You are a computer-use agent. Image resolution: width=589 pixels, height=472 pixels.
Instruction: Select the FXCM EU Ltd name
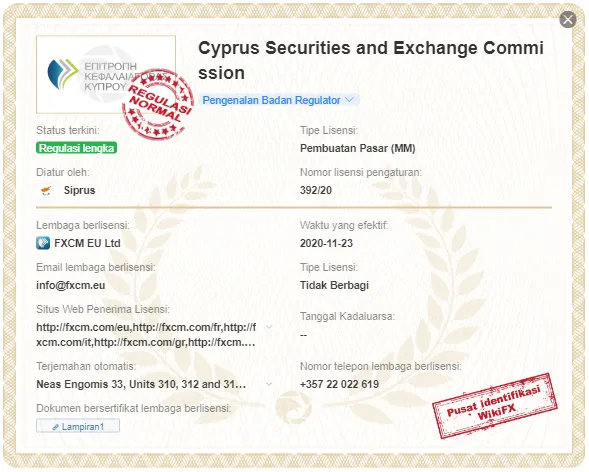tap(87, 243)
